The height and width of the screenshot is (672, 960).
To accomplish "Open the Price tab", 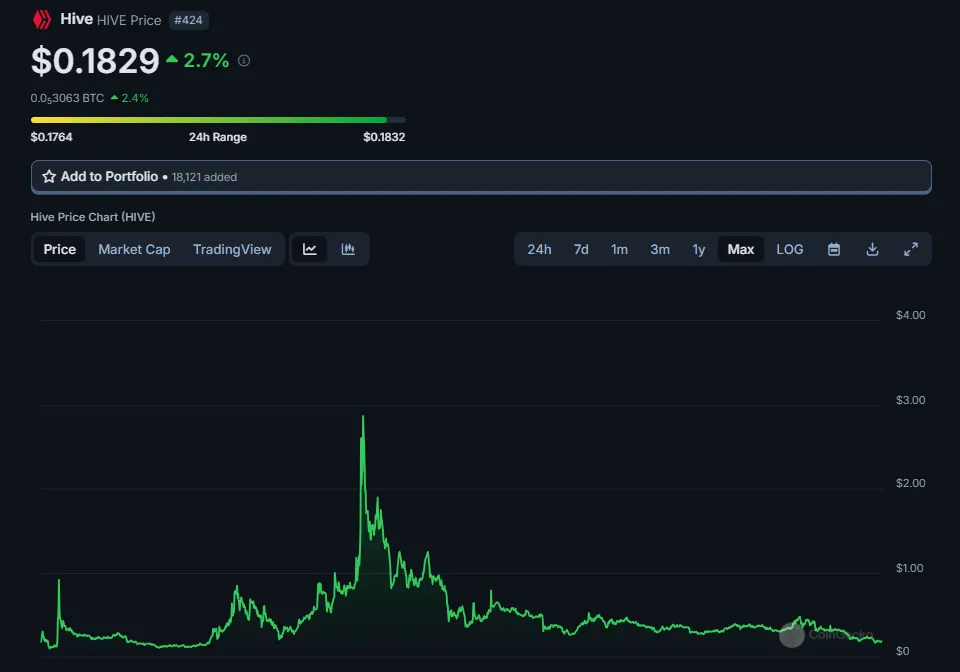I will [x=59, y=249].
